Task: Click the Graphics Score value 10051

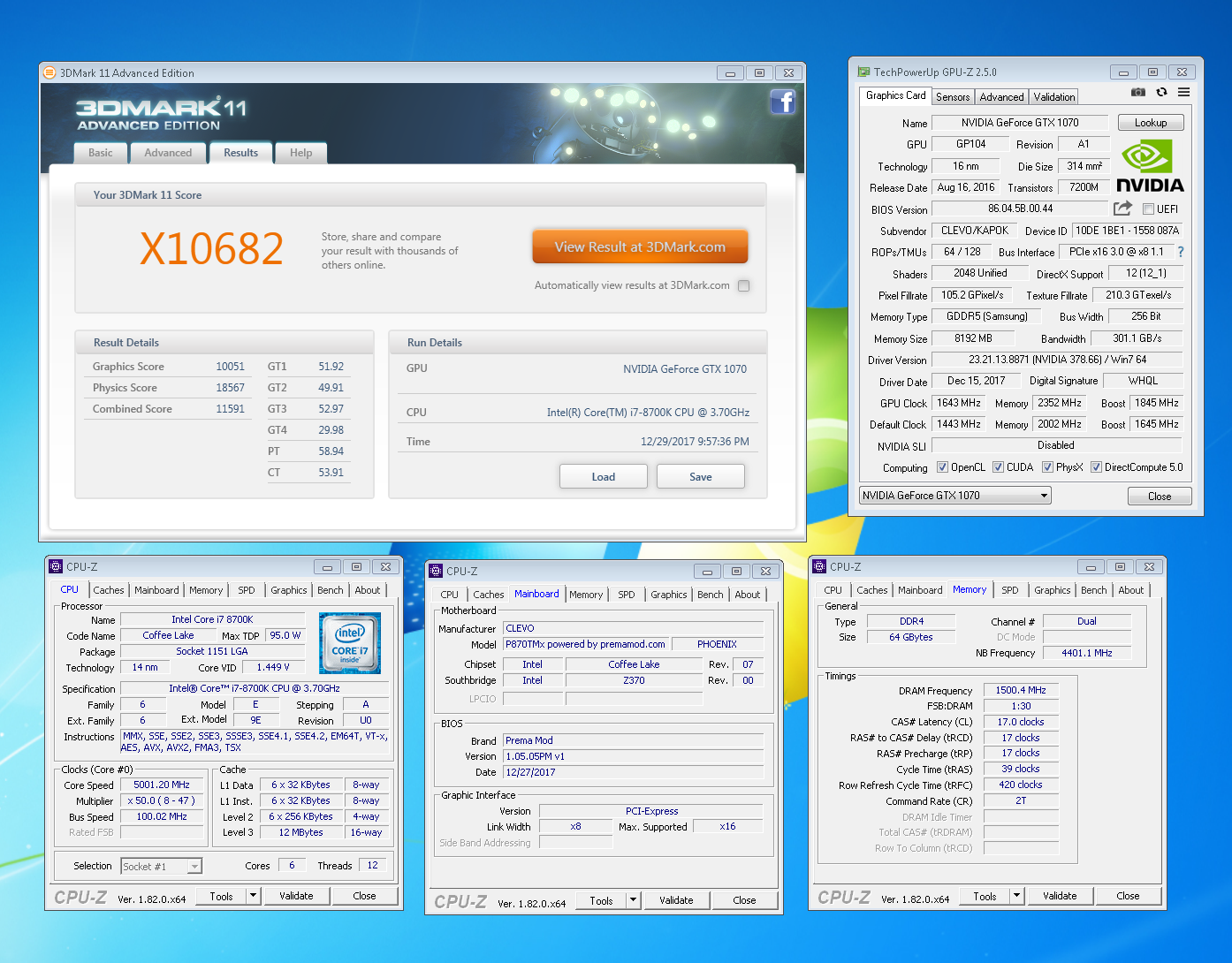Action: 231,367
